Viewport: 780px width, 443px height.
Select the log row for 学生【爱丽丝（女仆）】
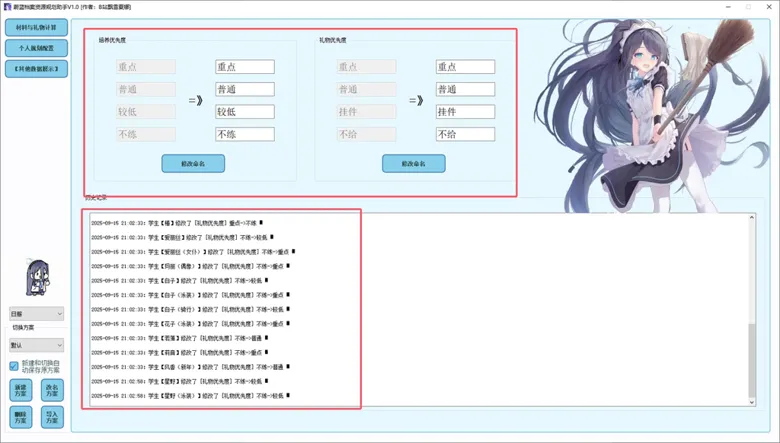pos(193,252)
